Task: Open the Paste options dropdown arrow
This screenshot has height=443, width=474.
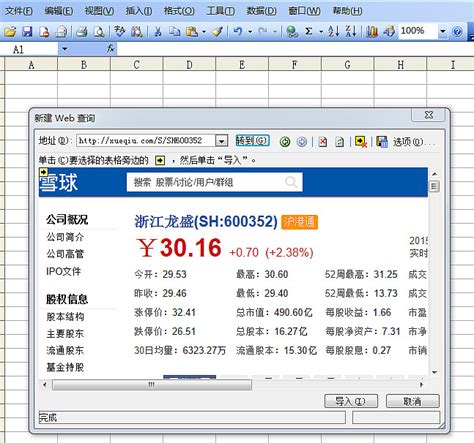Action: pos(204,32)
